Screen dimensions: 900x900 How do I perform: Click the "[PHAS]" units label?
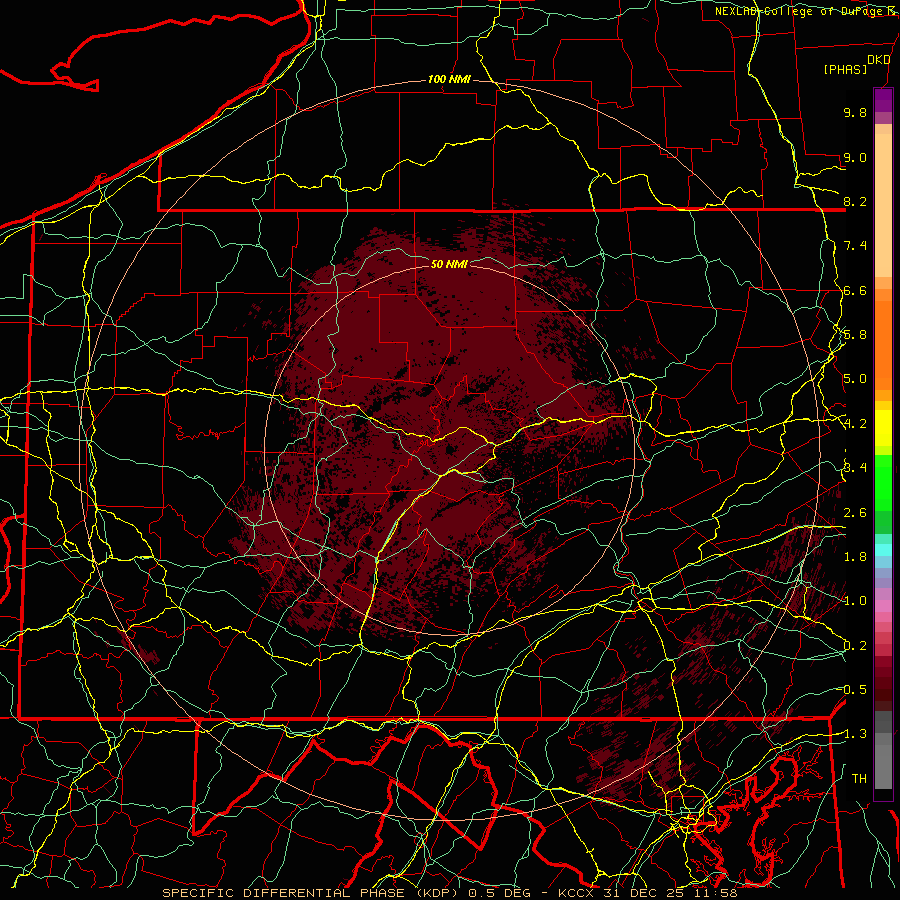point(845,69)
